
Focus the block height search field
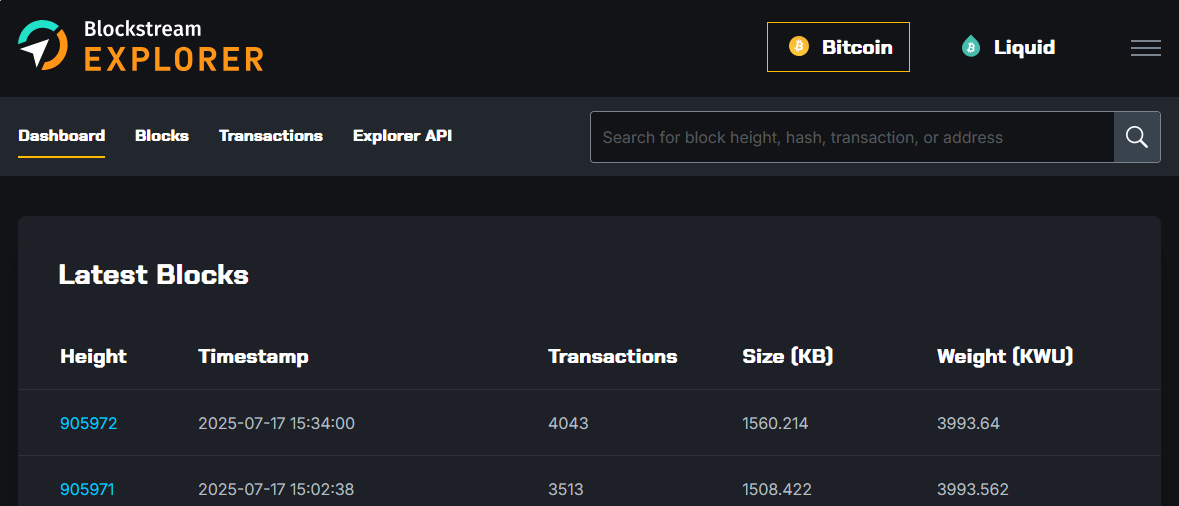point(852,137)
